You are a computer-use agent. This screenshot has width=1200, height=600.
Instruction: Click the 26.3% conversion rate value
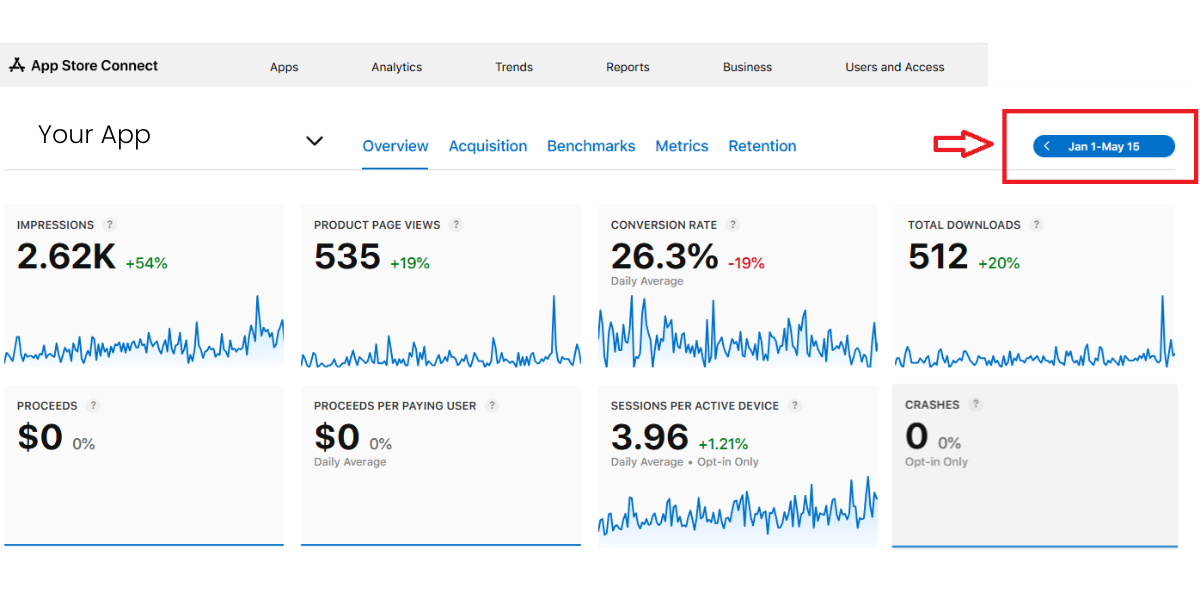pos(664,258)
